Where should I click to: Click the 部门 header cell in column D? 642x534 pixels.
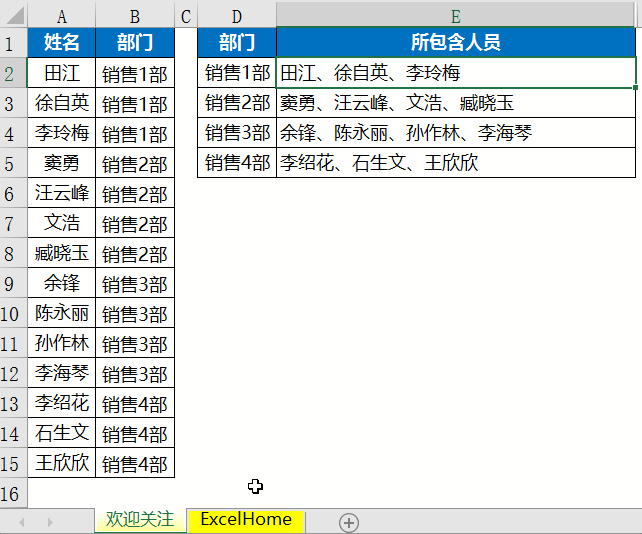pyautogui.click(x=237, y=43)
